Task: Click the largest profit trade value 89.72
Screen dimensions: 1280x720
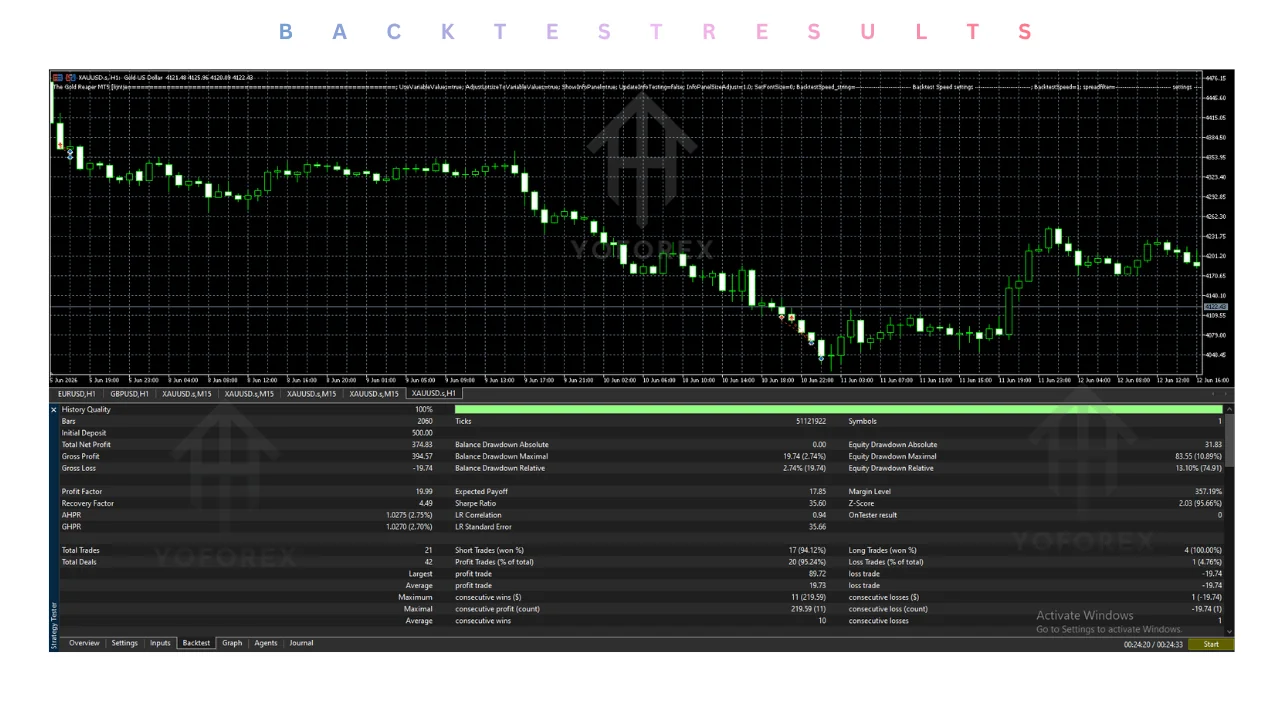Action: (x=817, y=574)
